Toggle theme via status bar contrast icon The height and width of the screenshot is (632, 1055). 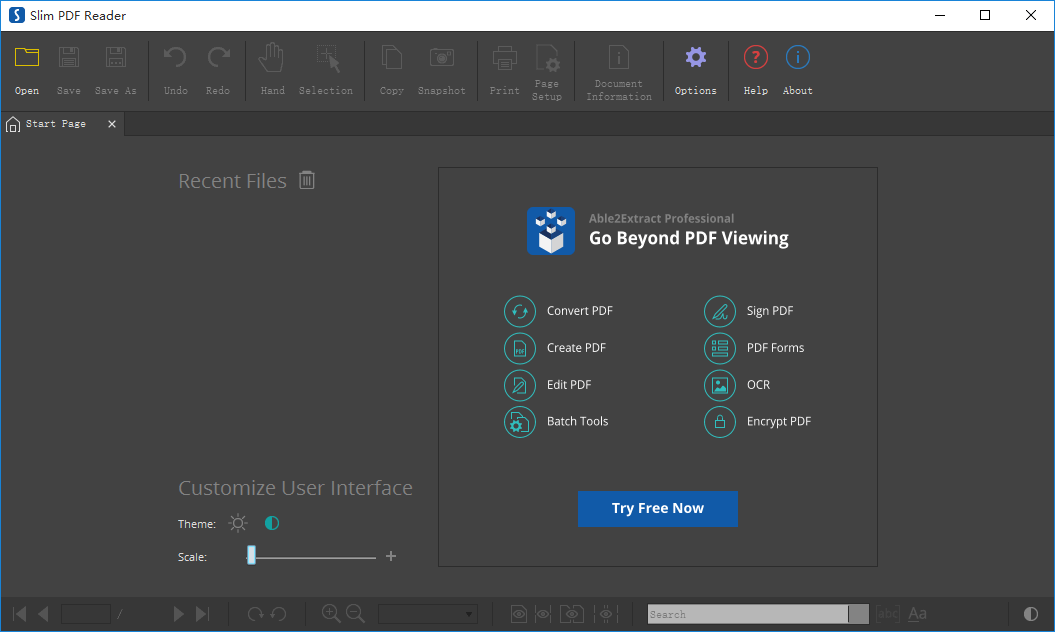pyautogui.click(x=1031, y=614)
